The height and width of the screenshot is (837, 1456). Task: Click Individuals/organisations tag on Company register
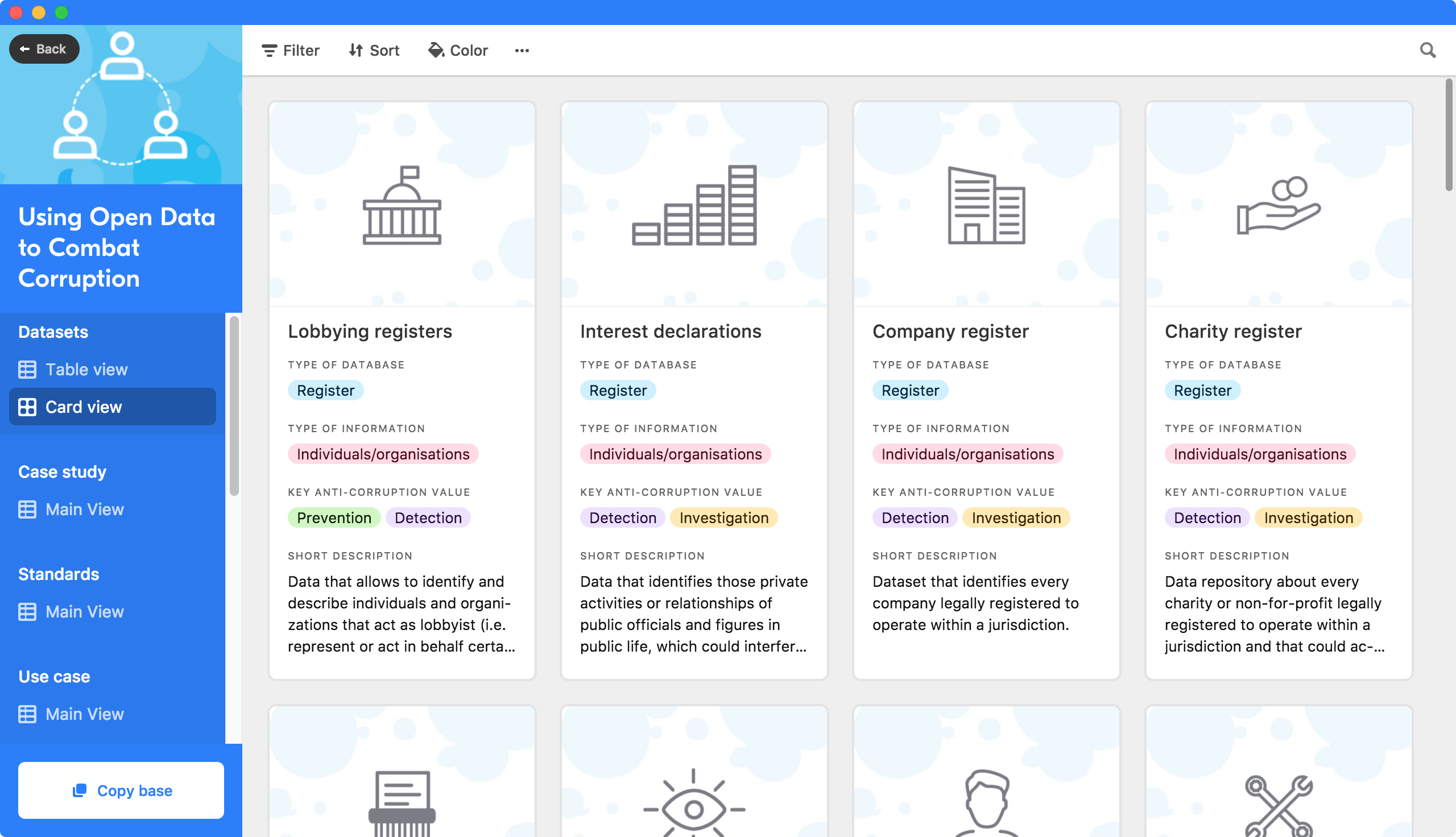coord(967,454)
